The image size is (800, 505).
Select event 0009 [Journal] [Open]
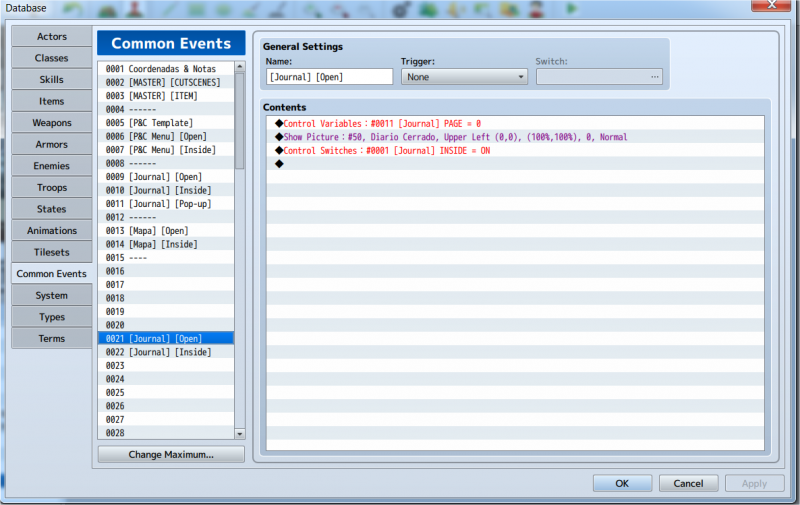166,177
